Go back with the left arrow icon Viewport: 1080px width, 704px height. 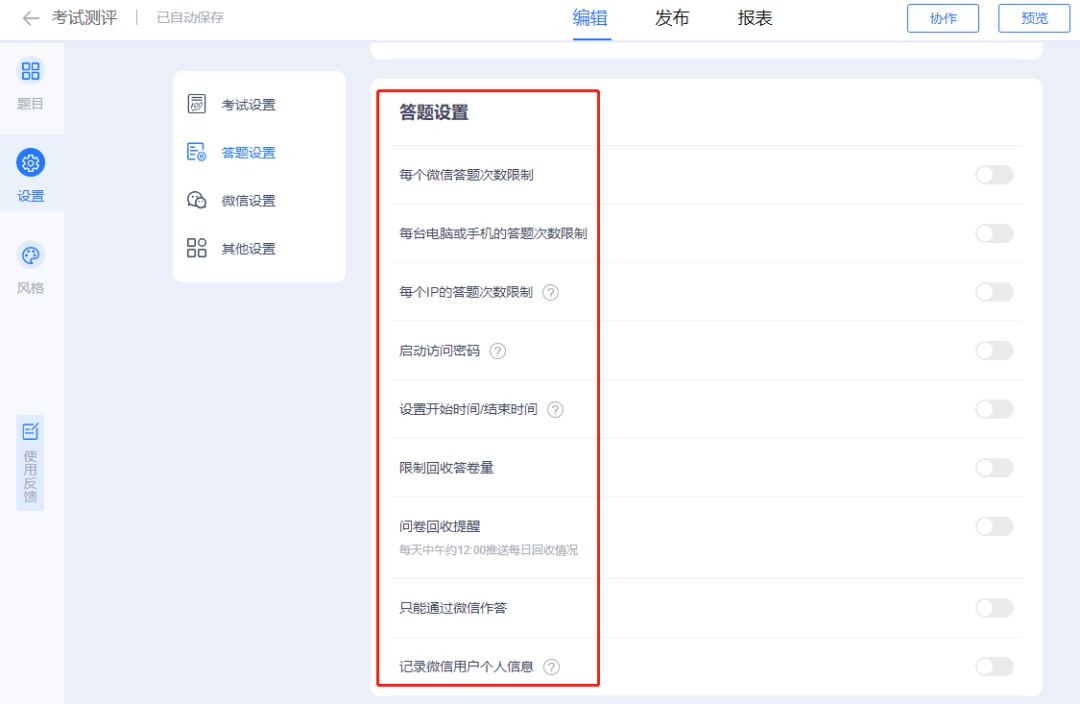click(30, 18)
